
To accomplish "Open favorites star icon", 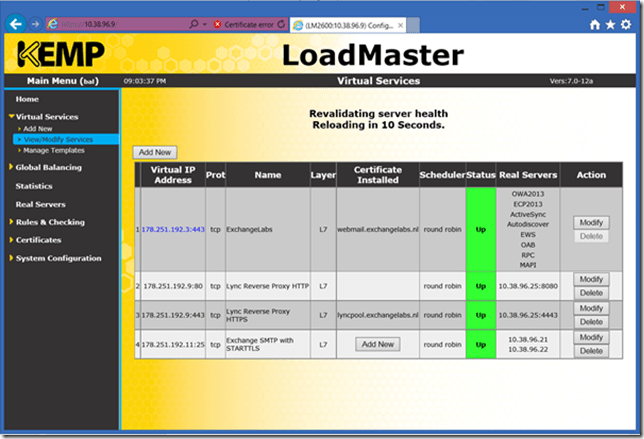I will pos(611,22).
